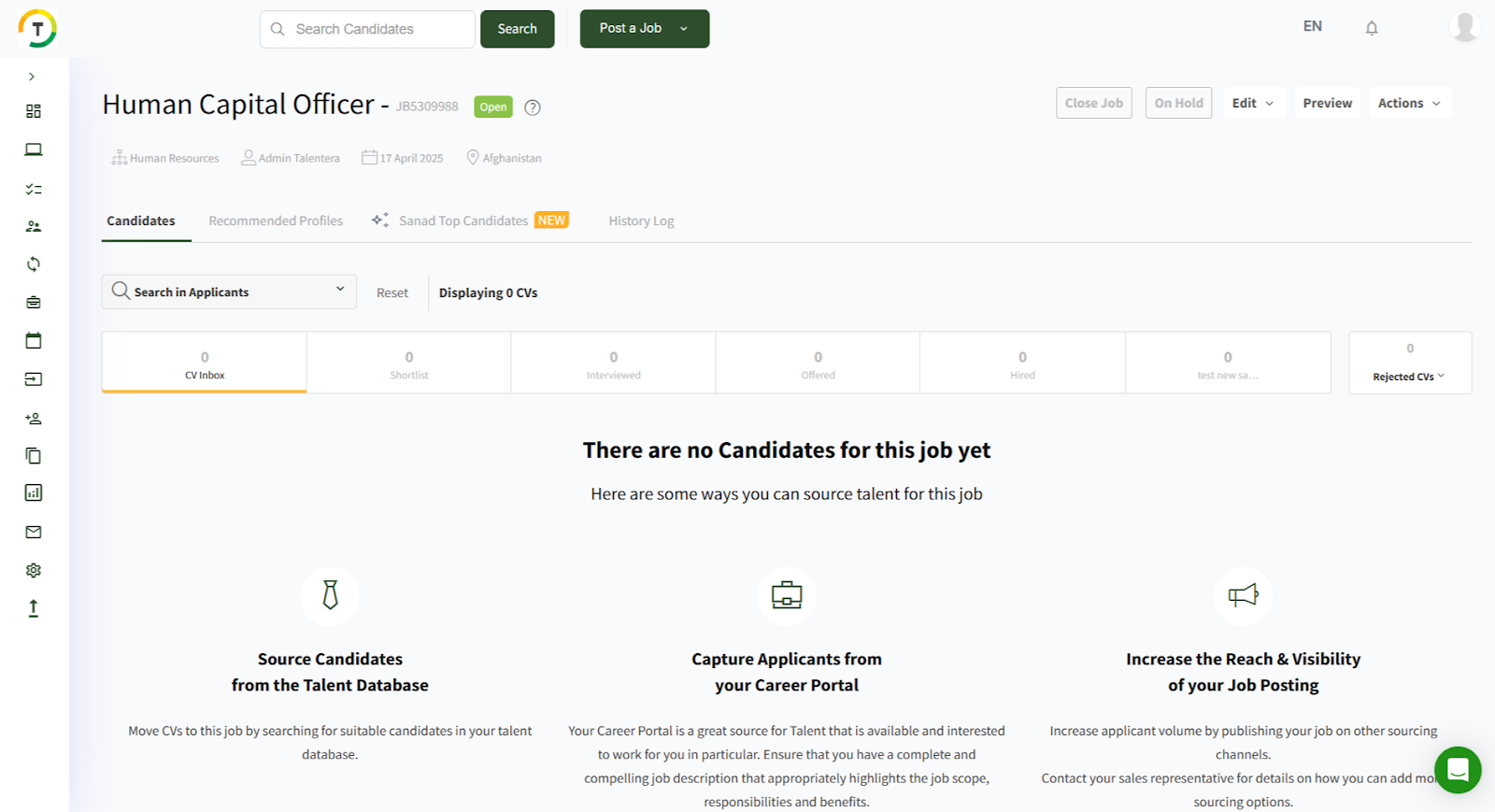Open the Post a Job dropdown
The width and height of the screenshot is (1495, 812).
[x=644, y=29]
